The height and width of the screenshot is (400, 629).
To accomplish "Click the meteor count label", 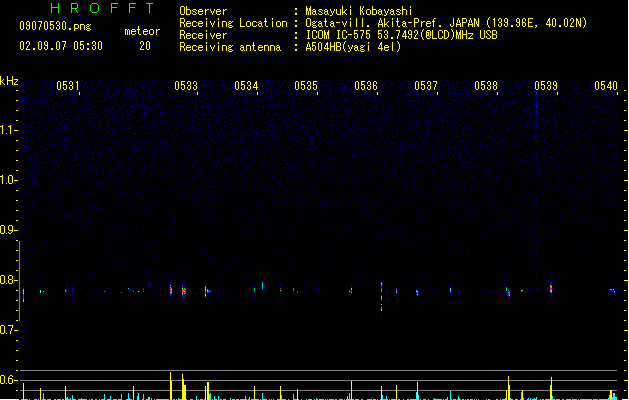I will point(142,31).
